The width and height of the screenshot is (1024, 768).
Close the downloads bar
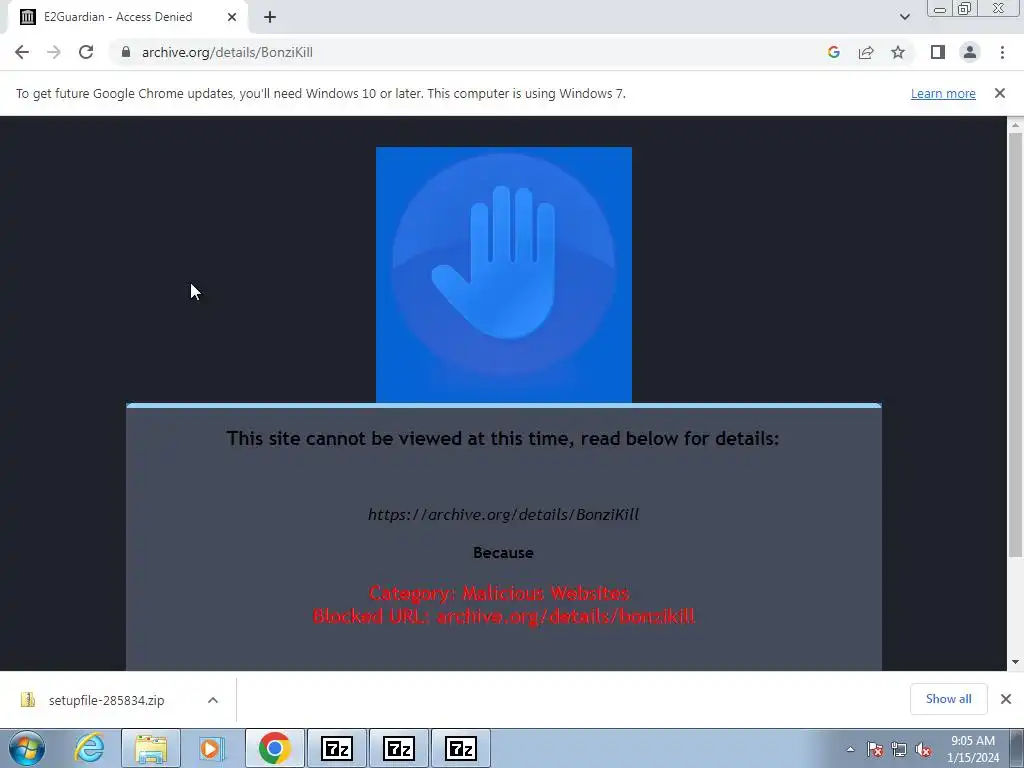pos(1006,699)
